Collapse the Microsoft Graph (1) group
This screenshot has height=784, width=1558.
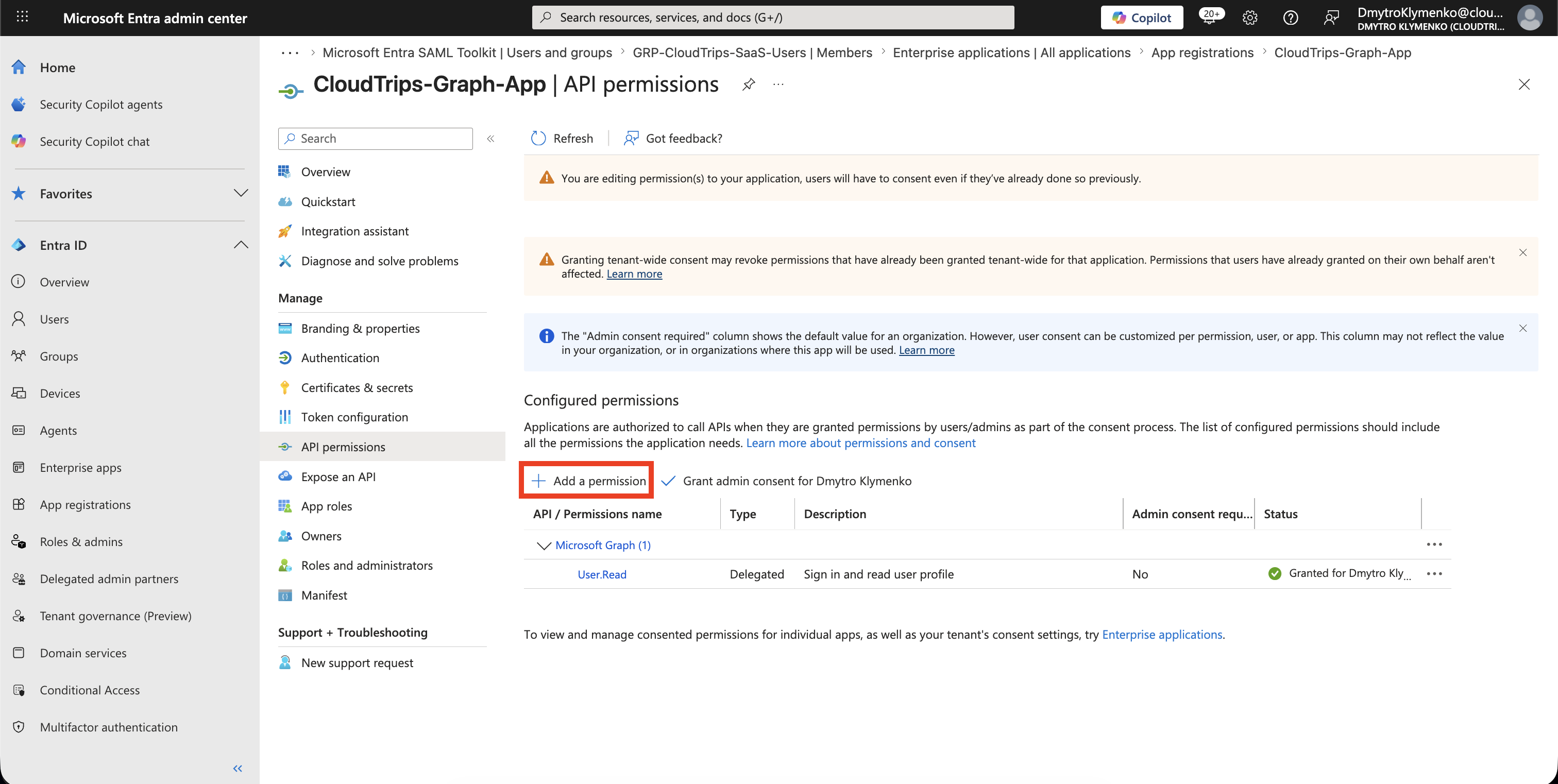pos(544,545)
